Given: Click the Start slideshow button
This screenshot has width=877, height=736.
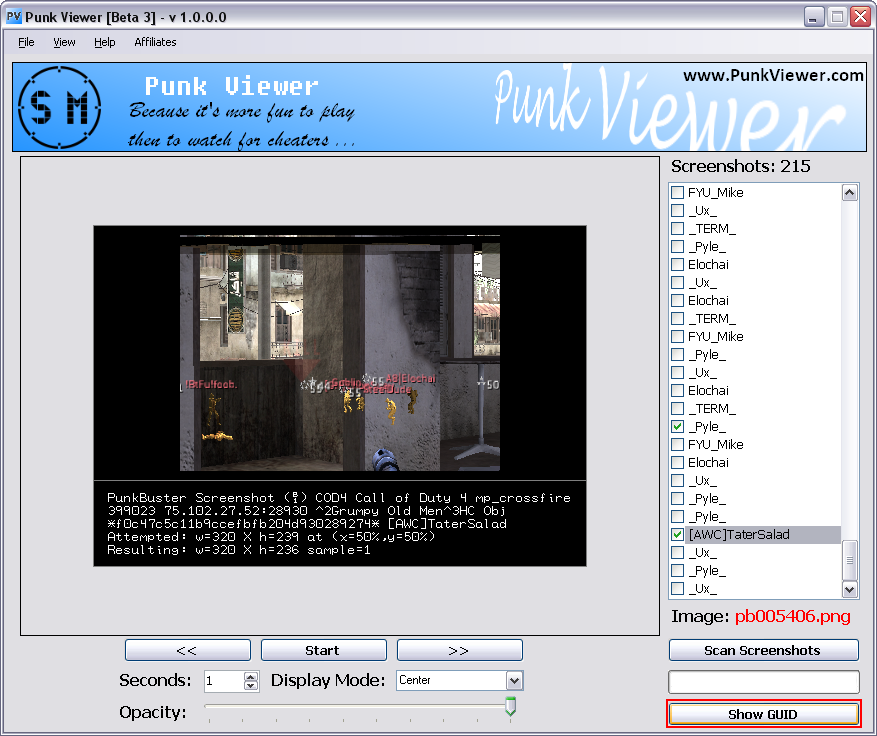Looking at the screenshot, I should point(324,650).
